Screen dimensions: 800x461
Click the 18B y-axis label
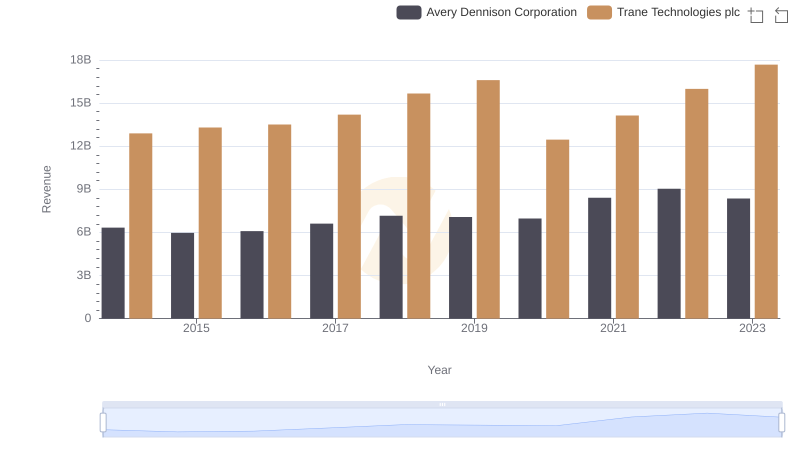click(80, 60)
